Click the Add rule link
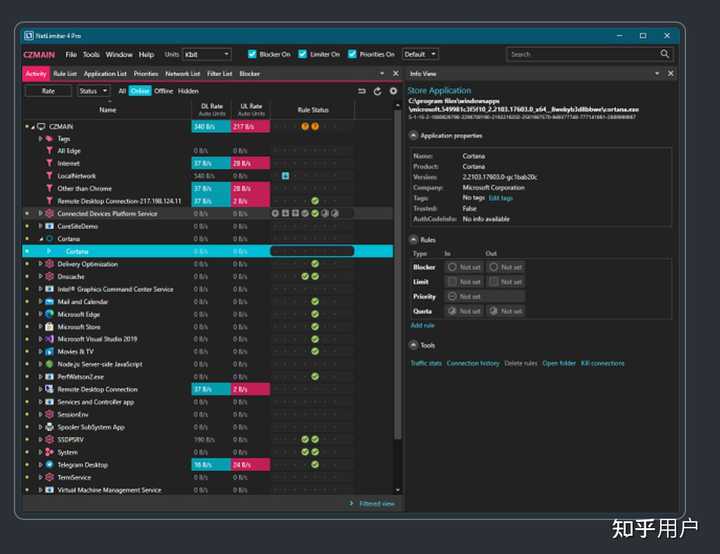 click(422, 325)
